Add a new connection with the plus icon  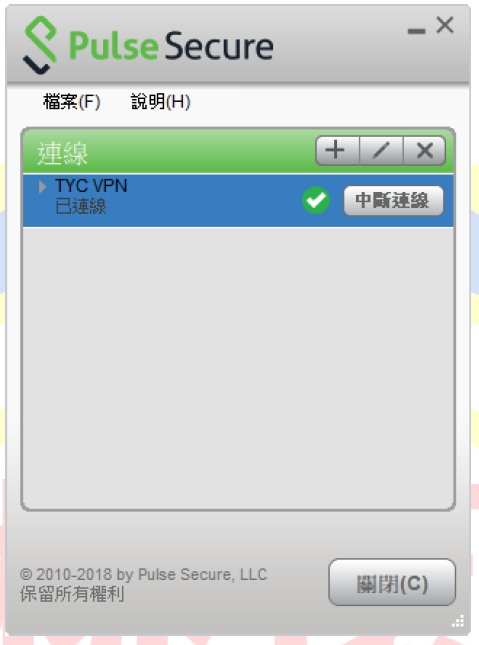click(x=337, y=150)
